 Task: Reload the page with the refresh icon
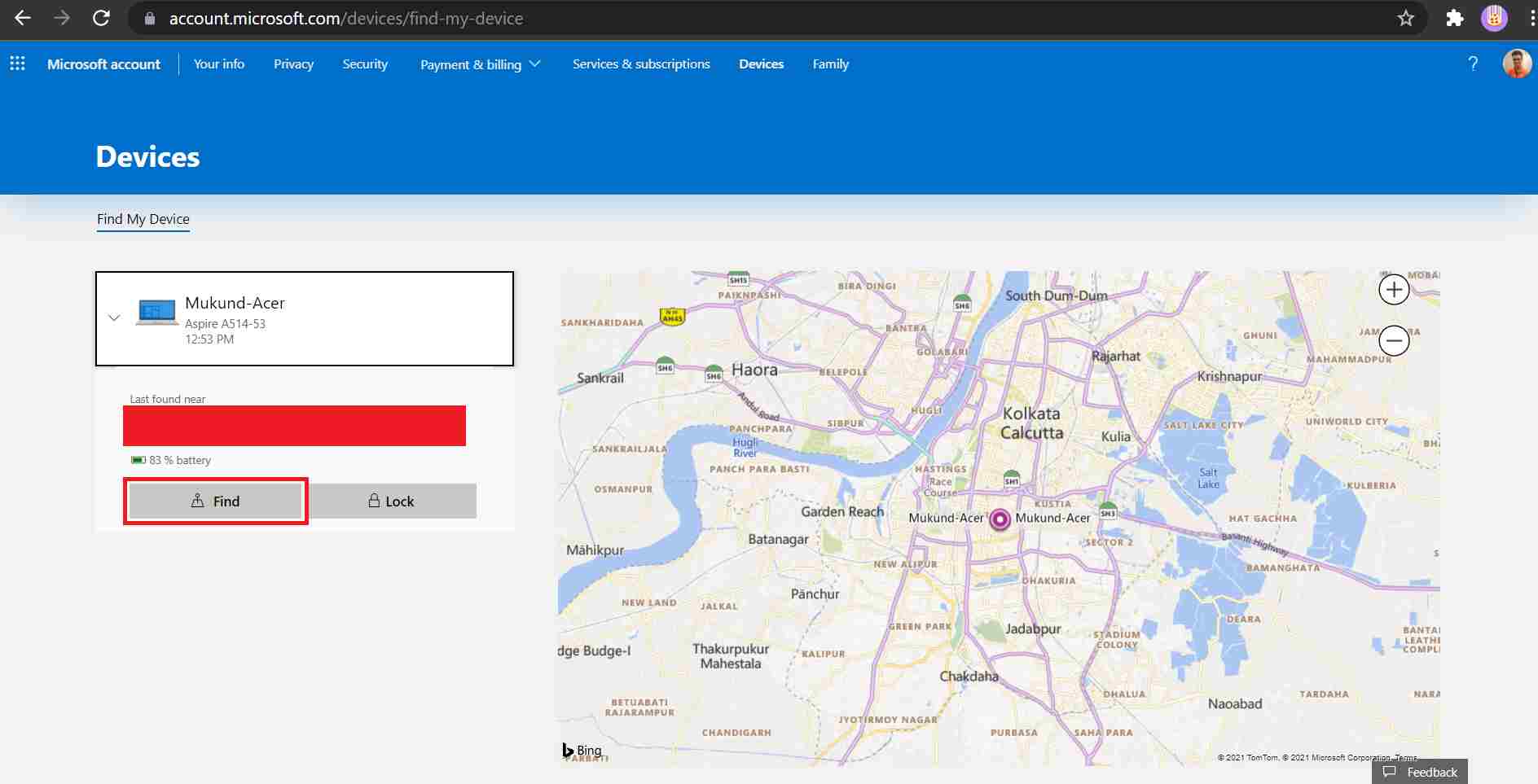(x=101, y=18)
